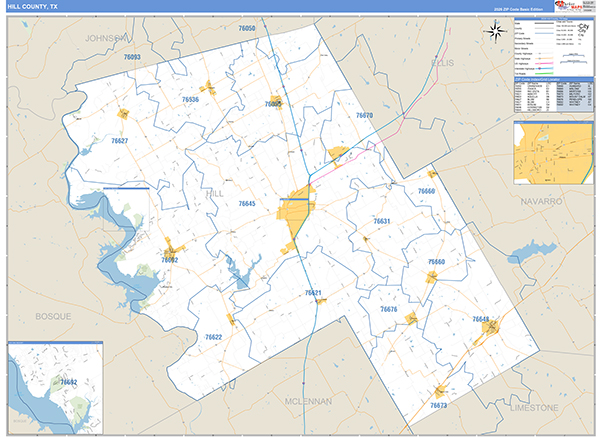Click the green Toll Roads legend line

544,73
